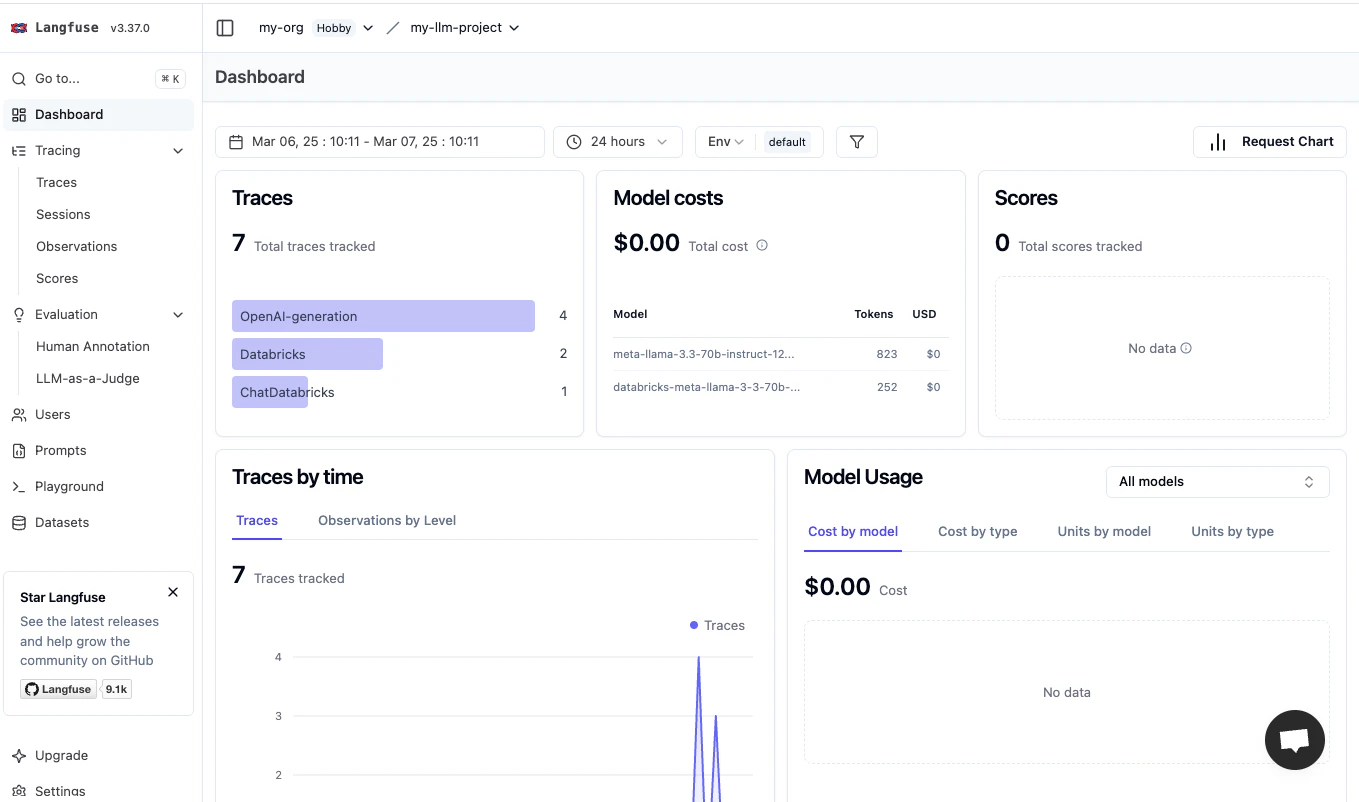Click the Tracing list icon
This screenshot has height=802, width=1359.
click(19, 151)
